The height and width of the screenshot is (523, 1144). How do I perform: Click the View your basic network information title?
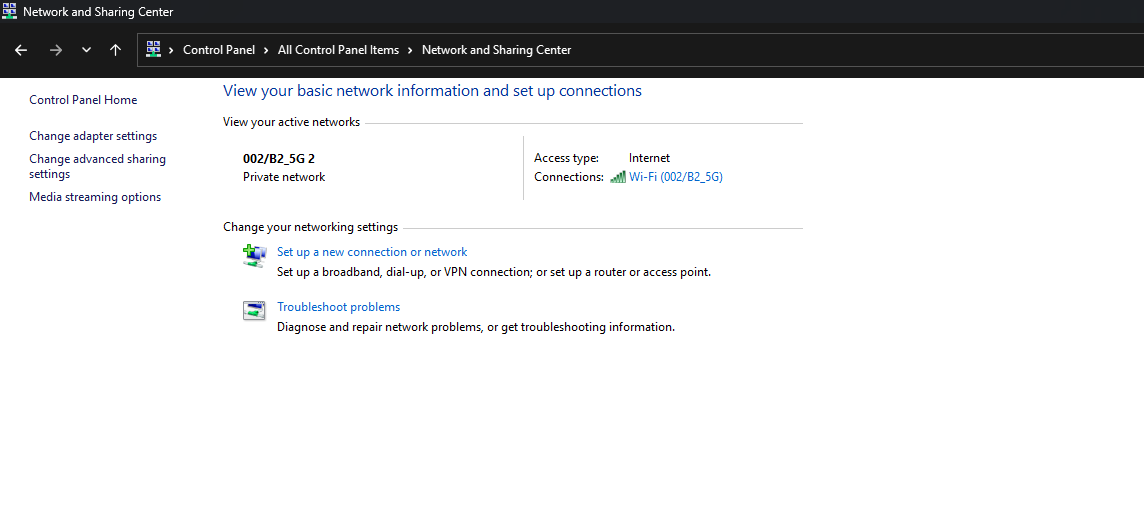[433, 90]
